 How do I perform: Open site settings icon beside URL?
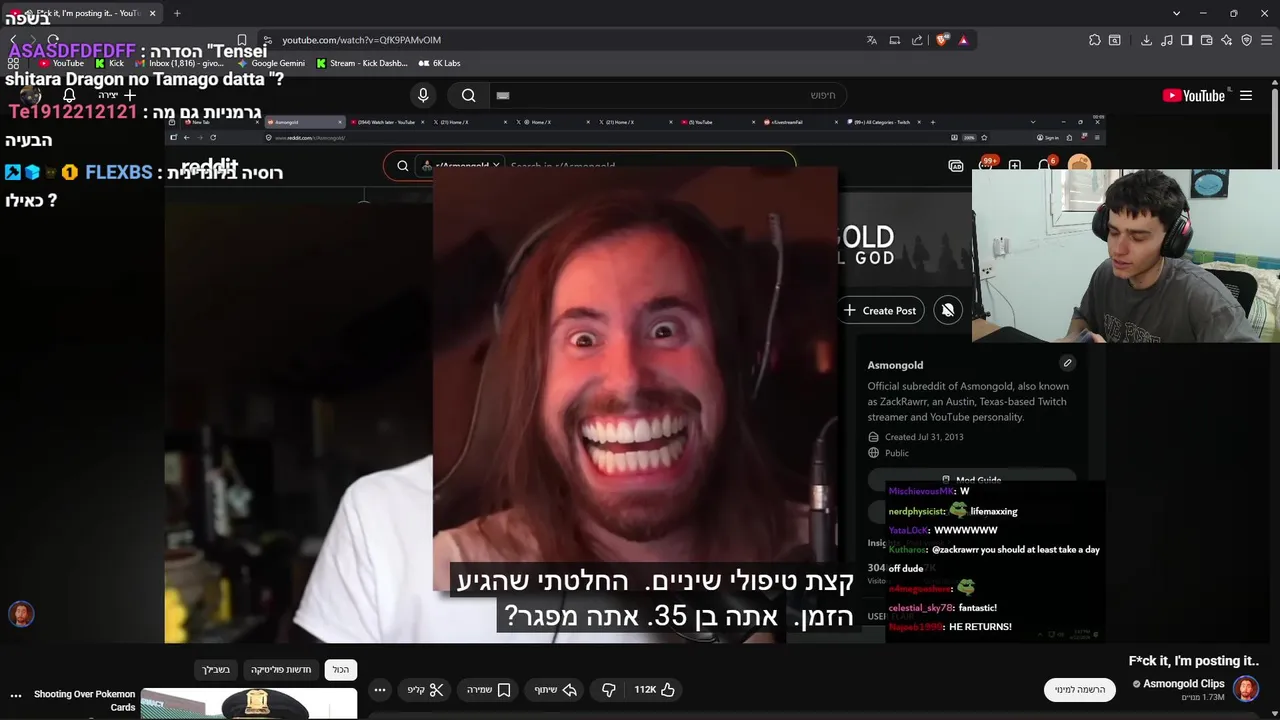tap(267, 40)
